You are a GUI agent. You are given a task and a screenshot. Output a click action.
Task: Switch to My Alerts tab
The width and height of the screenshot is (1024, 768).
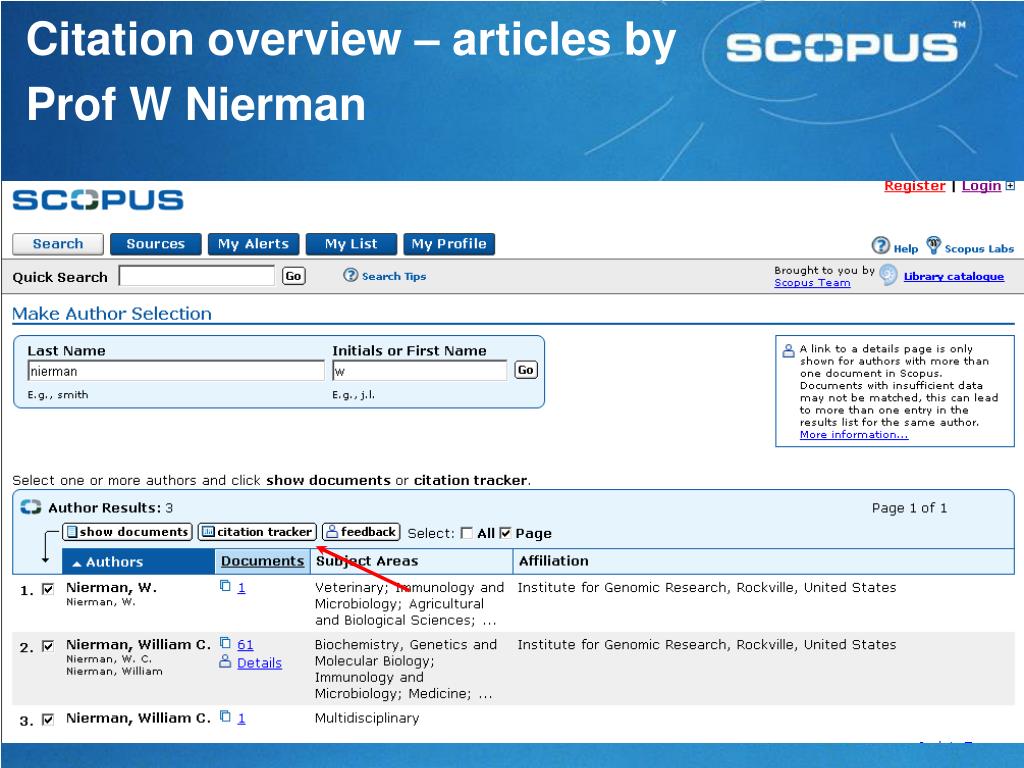[253, 244]
